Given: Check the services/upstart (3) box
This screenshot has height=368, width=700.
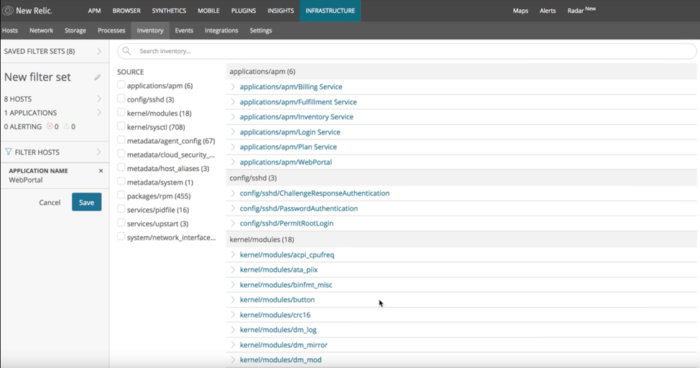Looking at the screenshot, I should (x=121, y=223).
